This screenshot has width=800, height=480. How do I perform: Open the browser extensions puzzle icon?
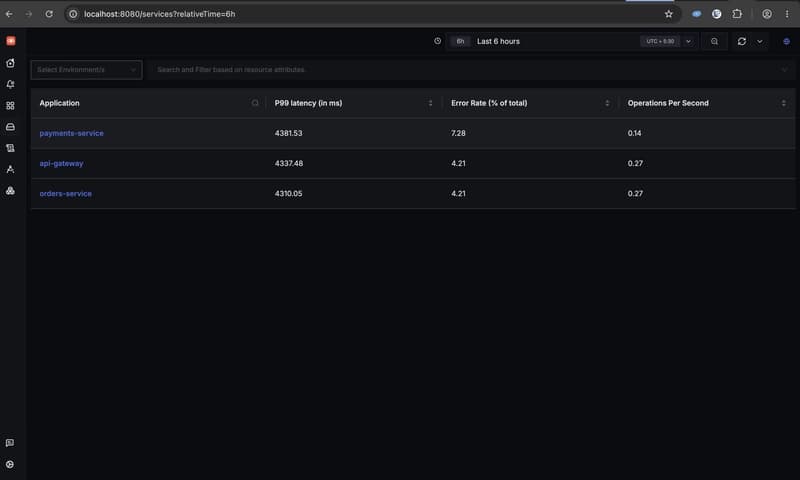click(x=737, y=14)
